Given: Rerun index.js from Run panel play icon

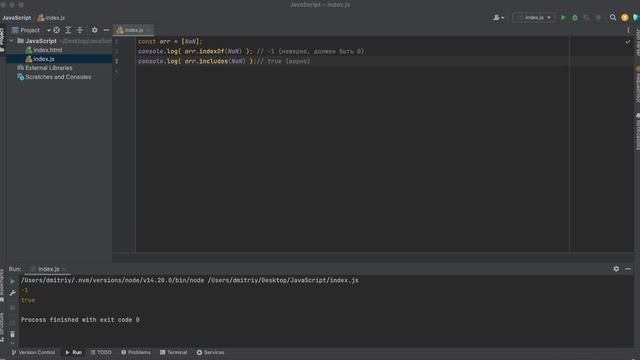Looking at the screenshot, I should tap(12, 281).
